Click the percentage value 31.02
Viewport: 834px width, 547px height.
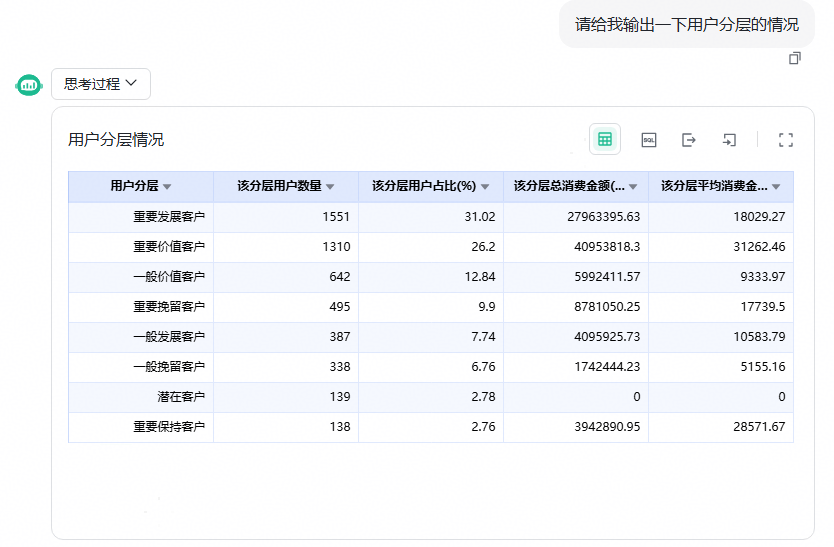pos(480,217)
